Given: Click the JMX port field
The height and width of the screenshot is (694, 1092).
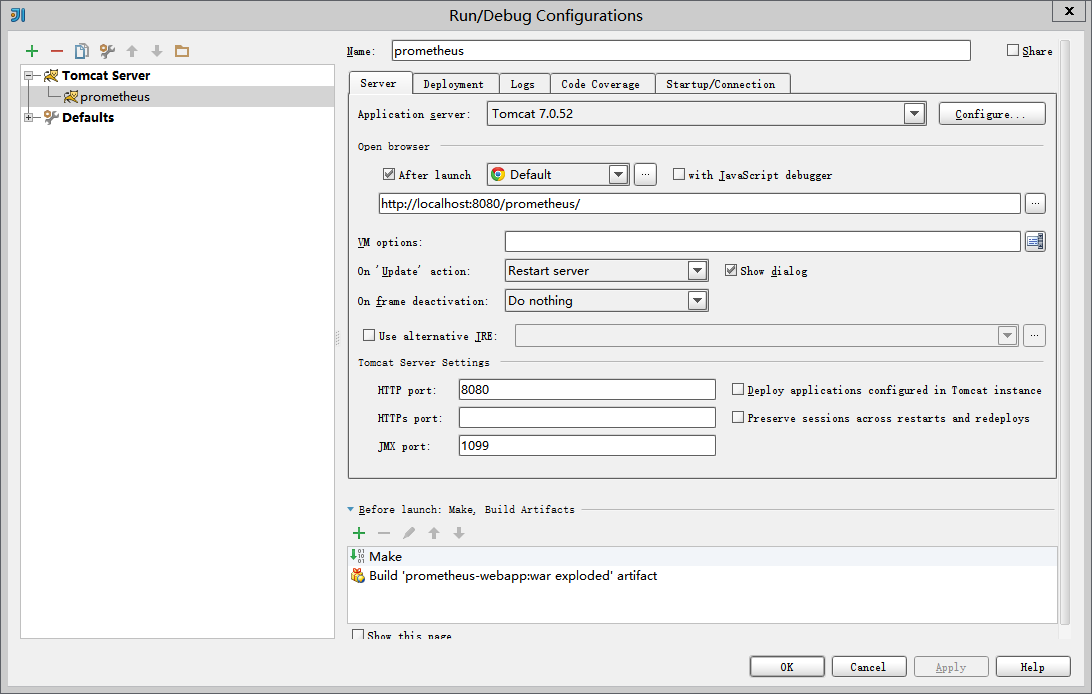Looking at the screenshot, I should point(587,445).
